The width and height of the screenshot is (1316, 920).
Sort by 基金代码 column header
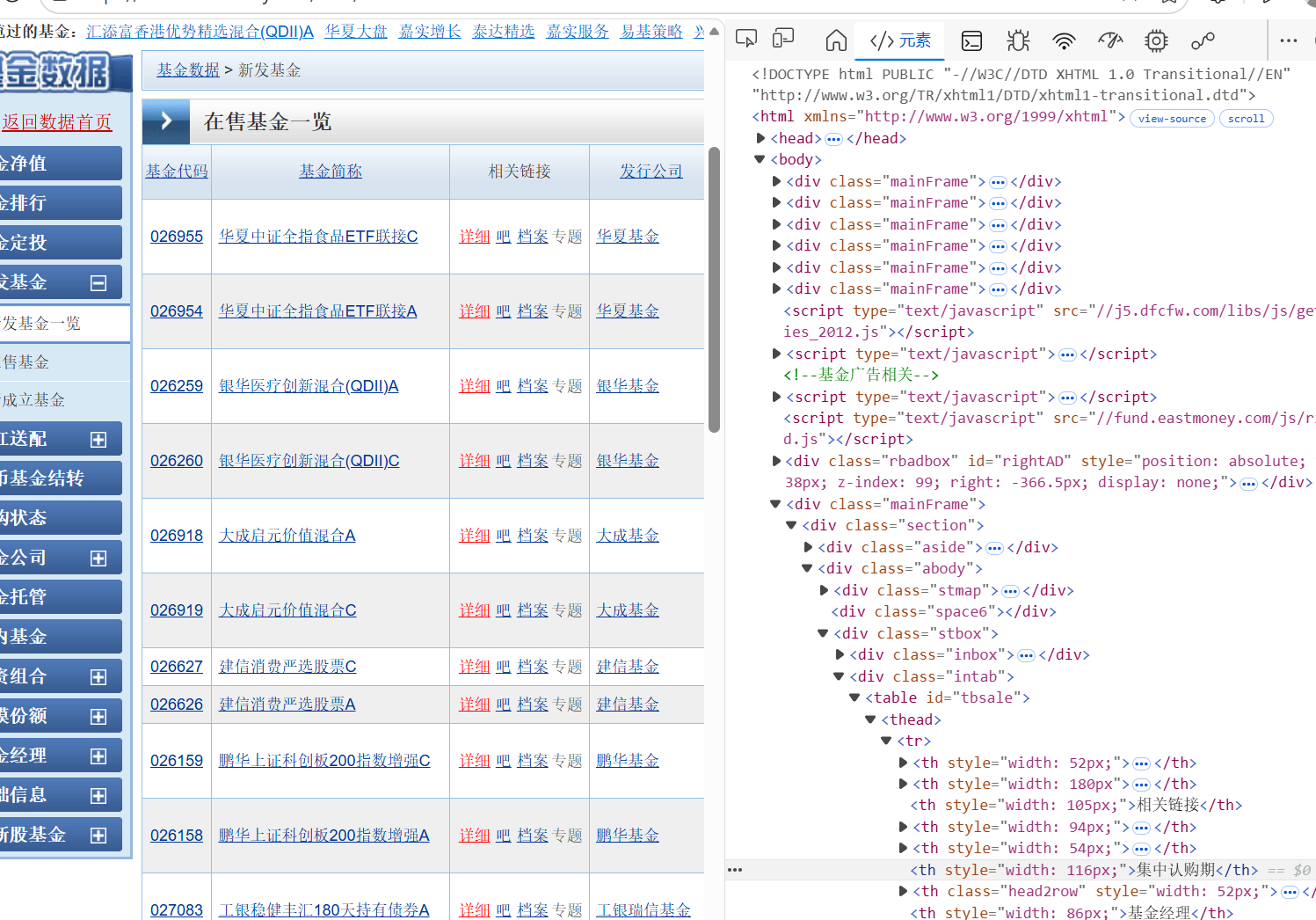click(177, 172)
